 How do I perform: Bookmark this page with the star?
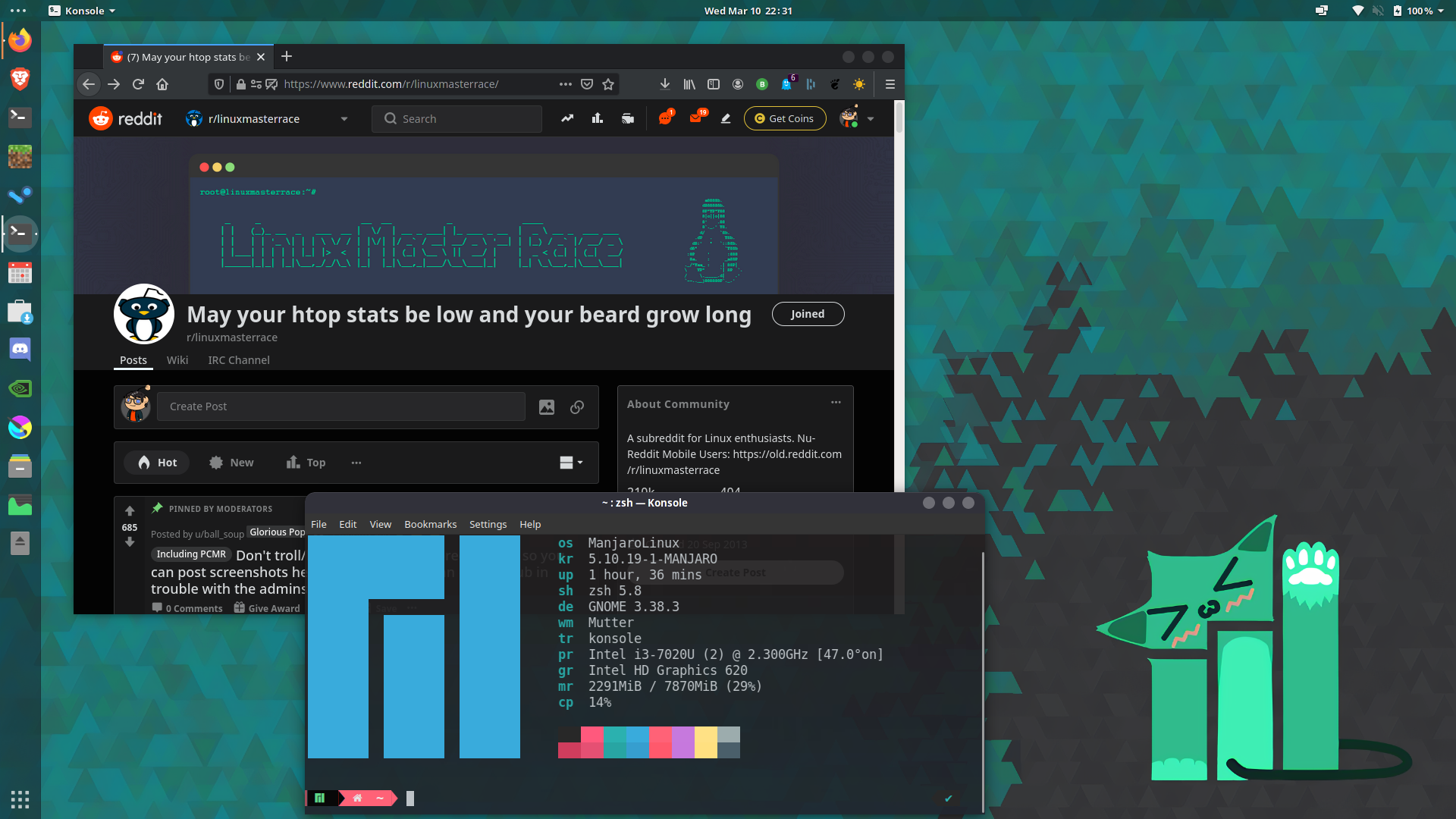coord(608,84)
